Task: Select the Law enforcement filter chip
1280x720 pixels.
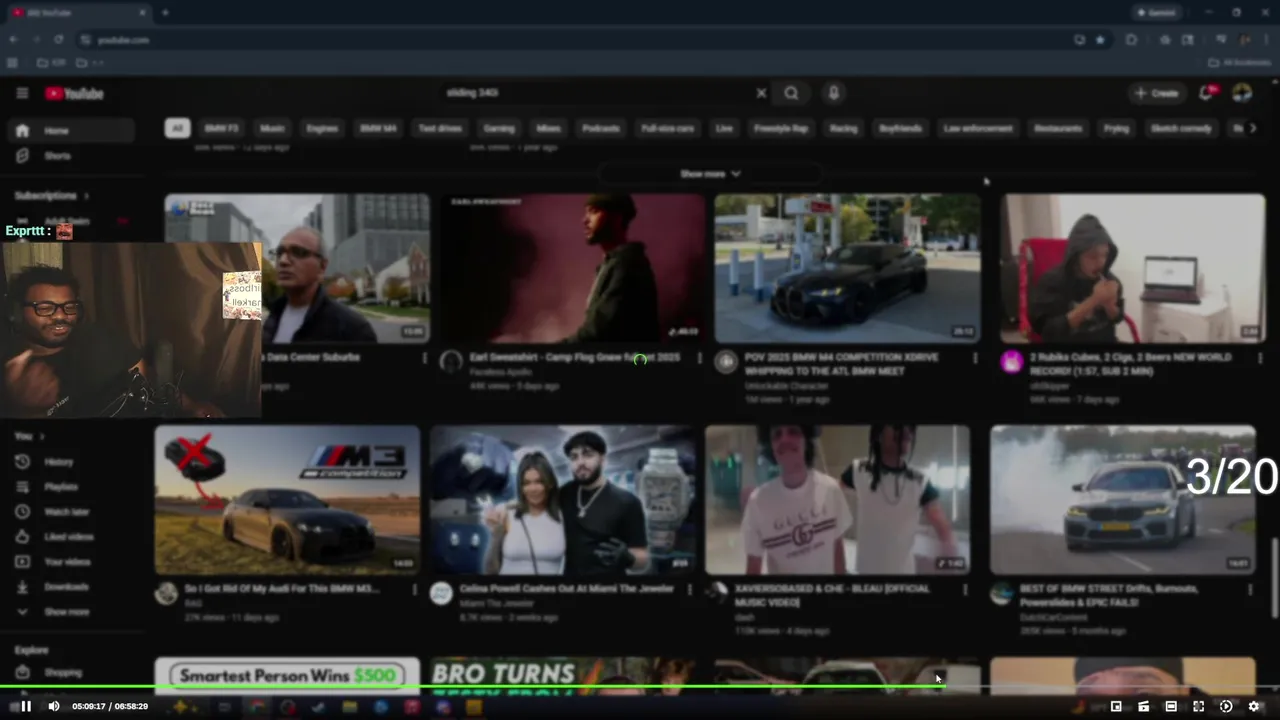Action: (978, 128)
